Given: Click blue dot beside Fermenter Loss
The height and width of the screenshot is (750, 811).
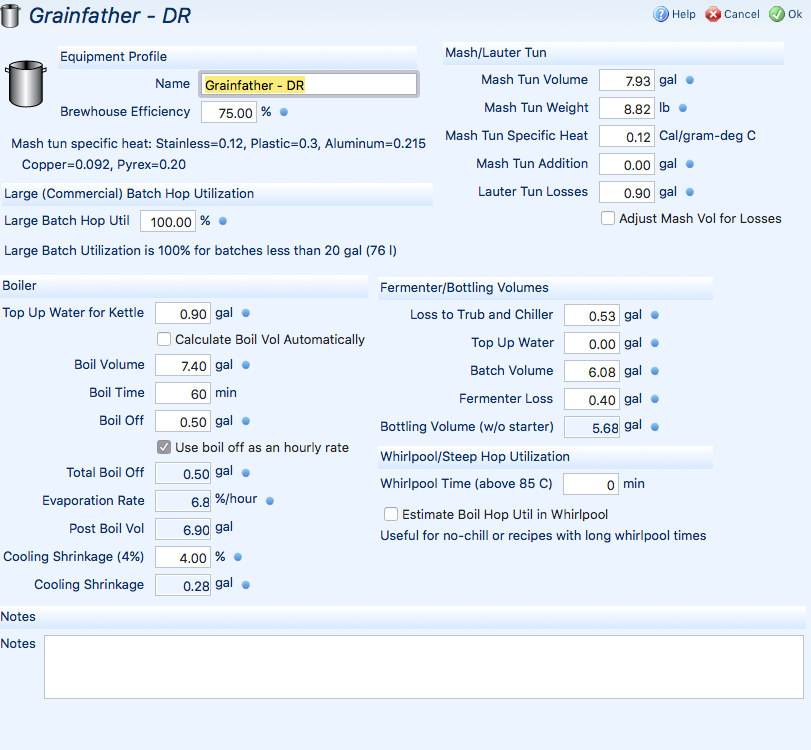Looking at the screenshot, I should 654,399.
